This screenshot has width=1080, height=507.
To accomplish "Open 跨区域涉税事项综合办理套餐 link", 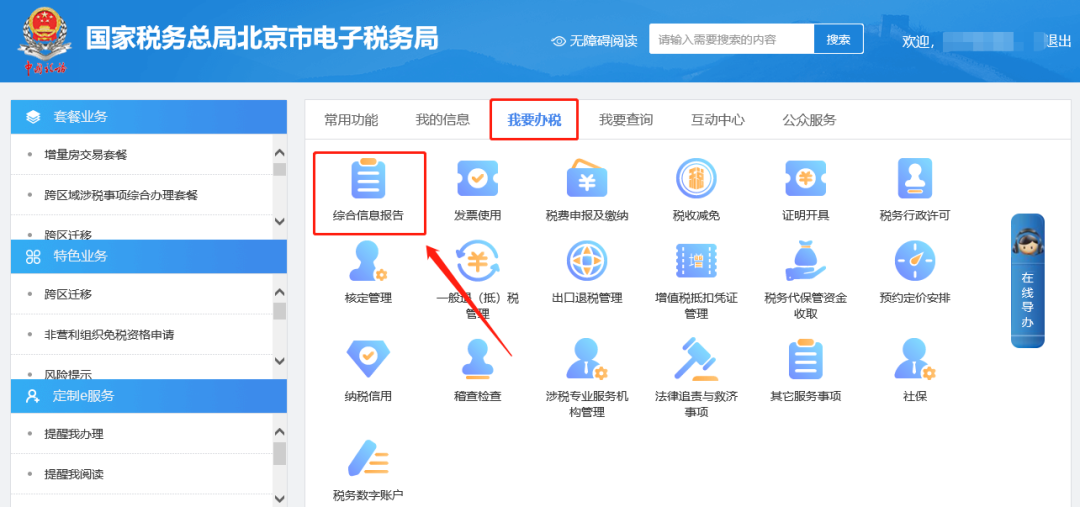I will pyautogui.click(x=121, y=195).
